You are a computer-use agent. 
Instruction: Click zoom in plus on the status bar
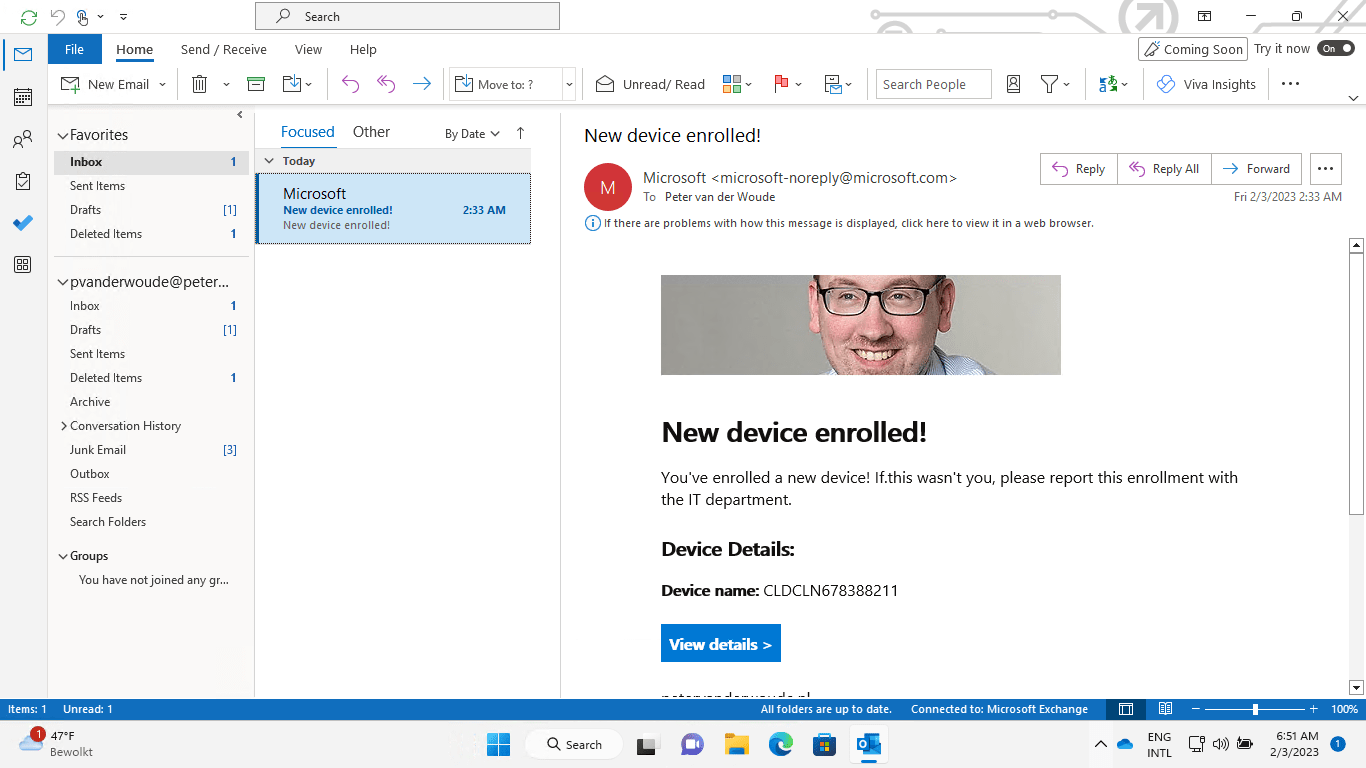[1313, 709]
